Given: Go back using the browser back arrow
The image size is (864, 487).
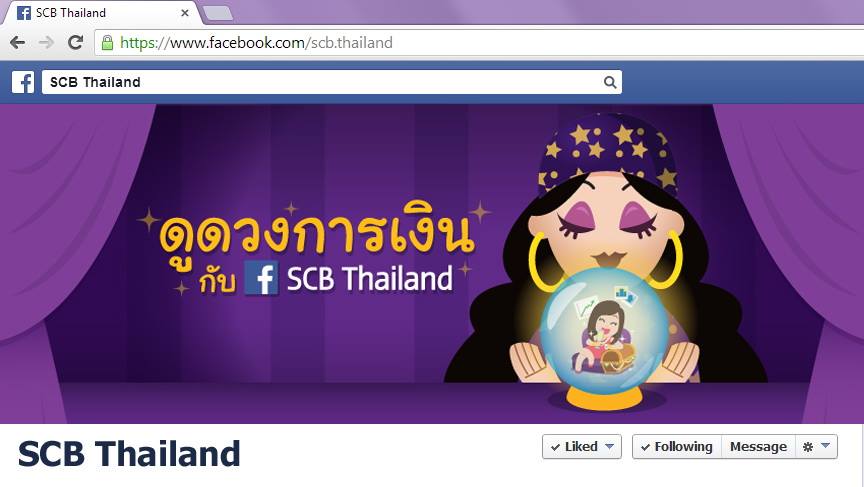Looking at the screenshot, I should tap(18, 43).
